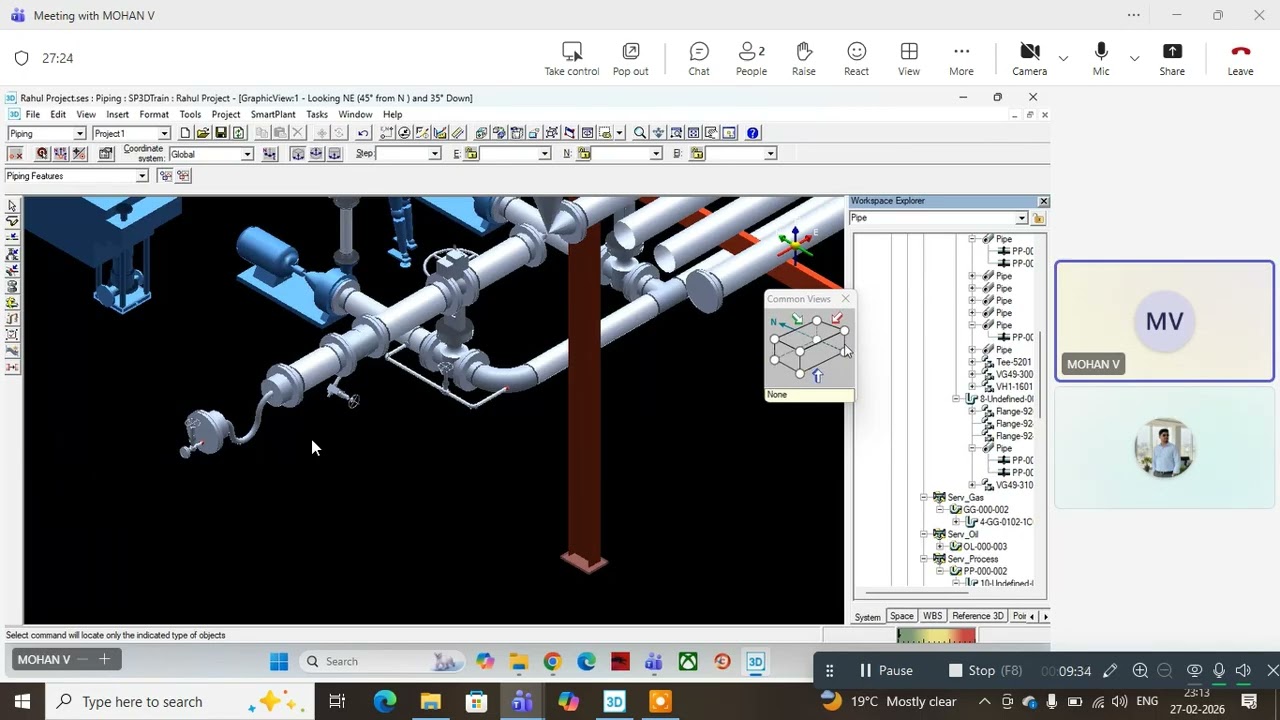Pause the screen recording
The height and width of the screenshot is (720, 1280).
coord(885,671)
